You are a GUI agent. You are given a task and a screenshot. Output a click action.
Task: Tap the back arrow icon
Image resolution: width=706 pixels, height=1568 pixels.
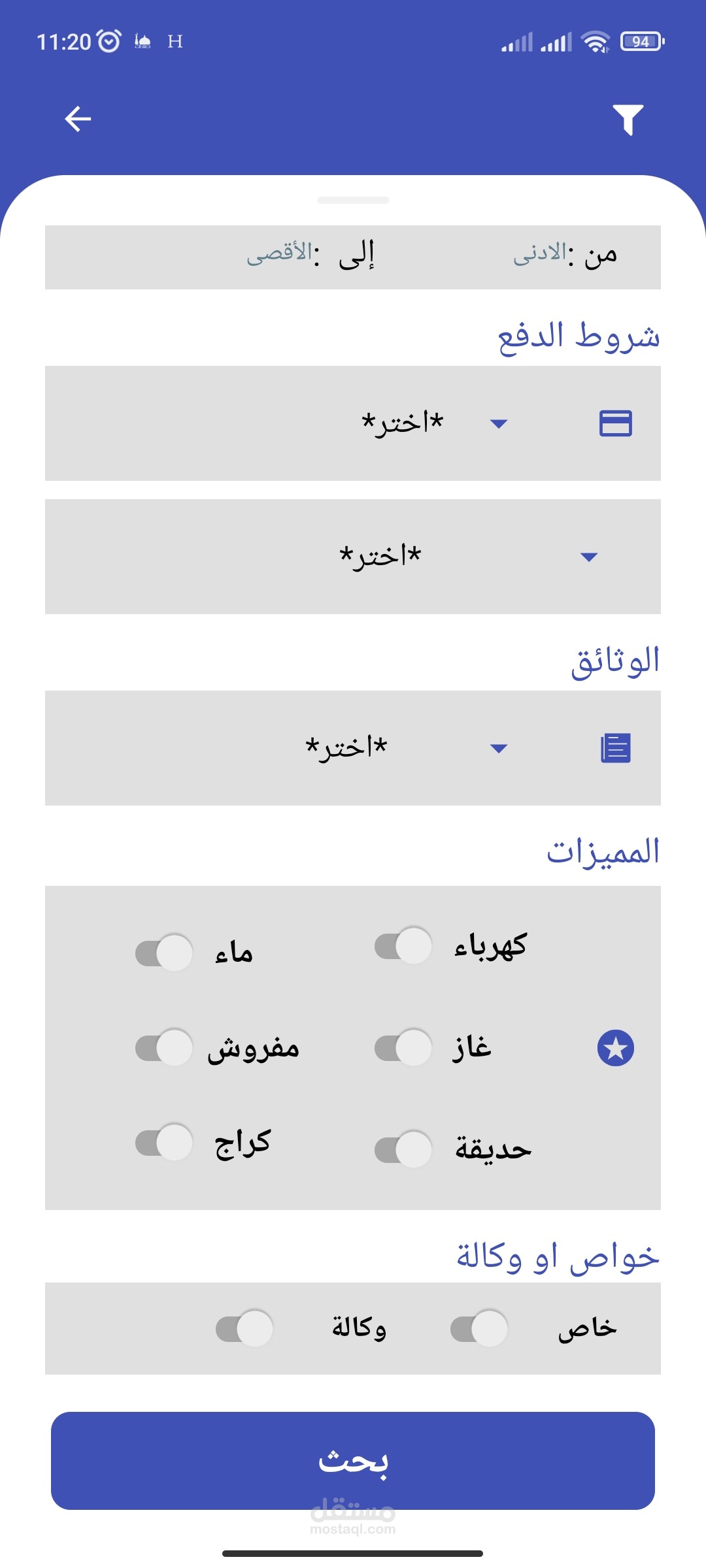78,119
